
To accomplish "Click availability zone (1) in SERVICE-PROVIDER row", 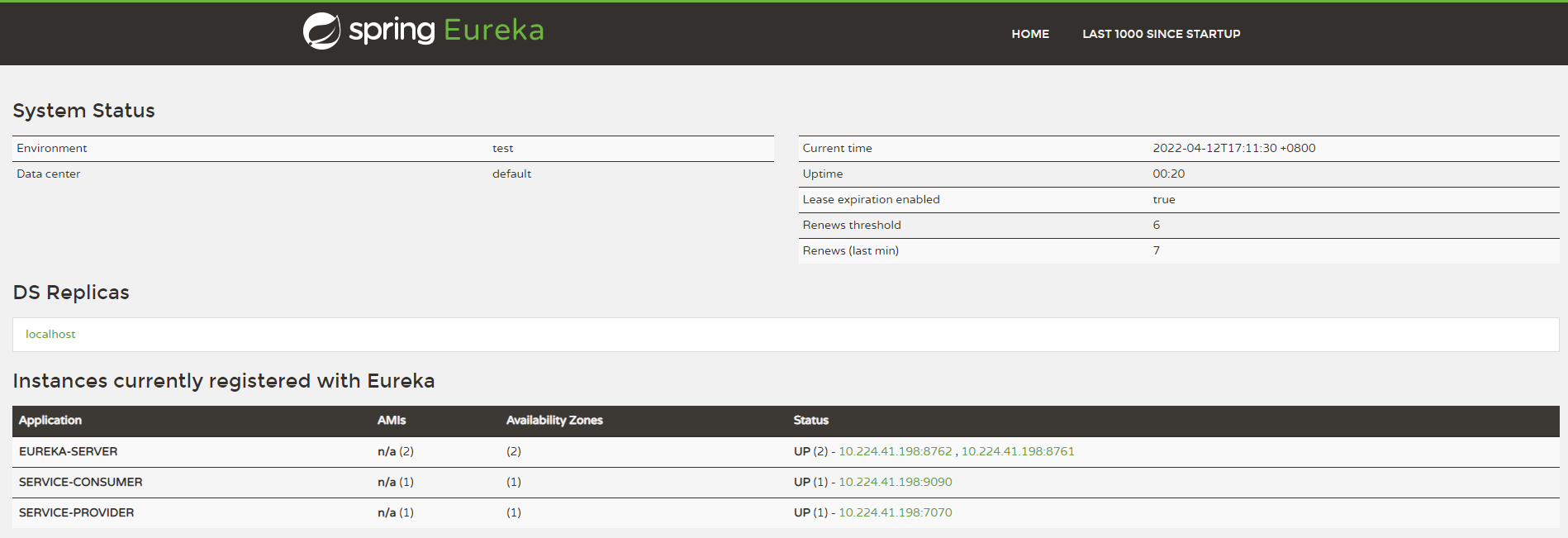I will coord(514,512).
